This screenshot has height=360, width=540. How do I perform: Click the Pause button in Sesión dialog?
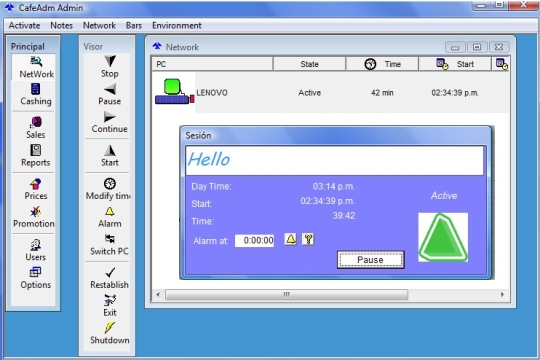(x=371, y=260)
